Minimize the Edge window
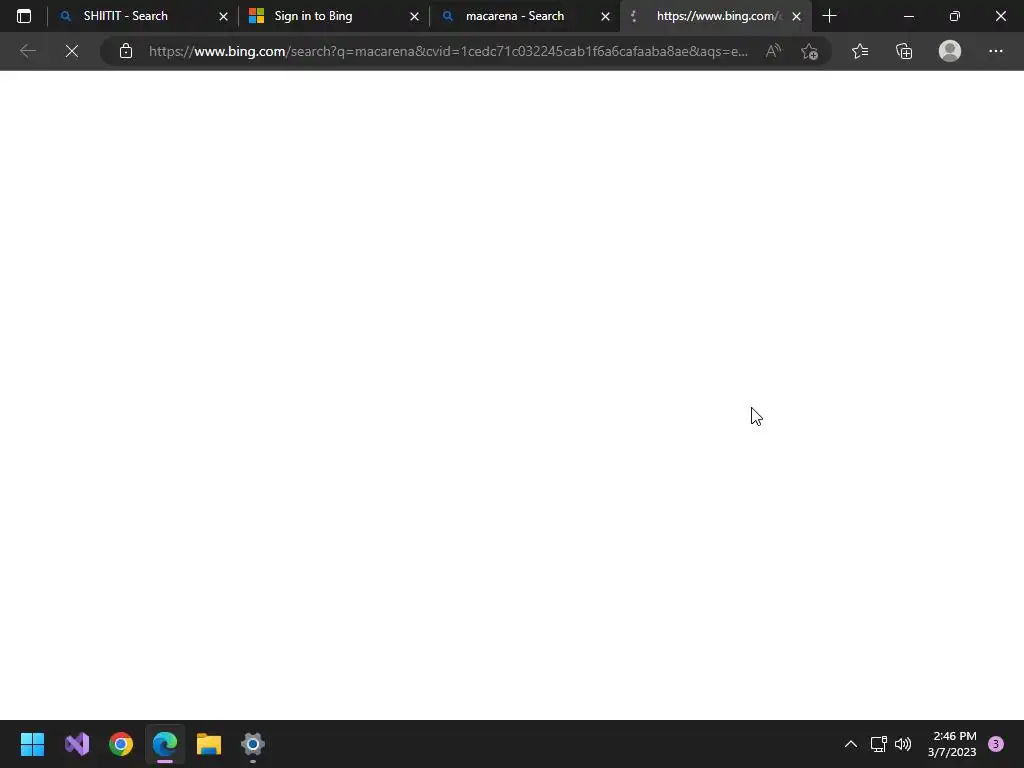This screenshot has height=768, width=1024. point(908,16)
